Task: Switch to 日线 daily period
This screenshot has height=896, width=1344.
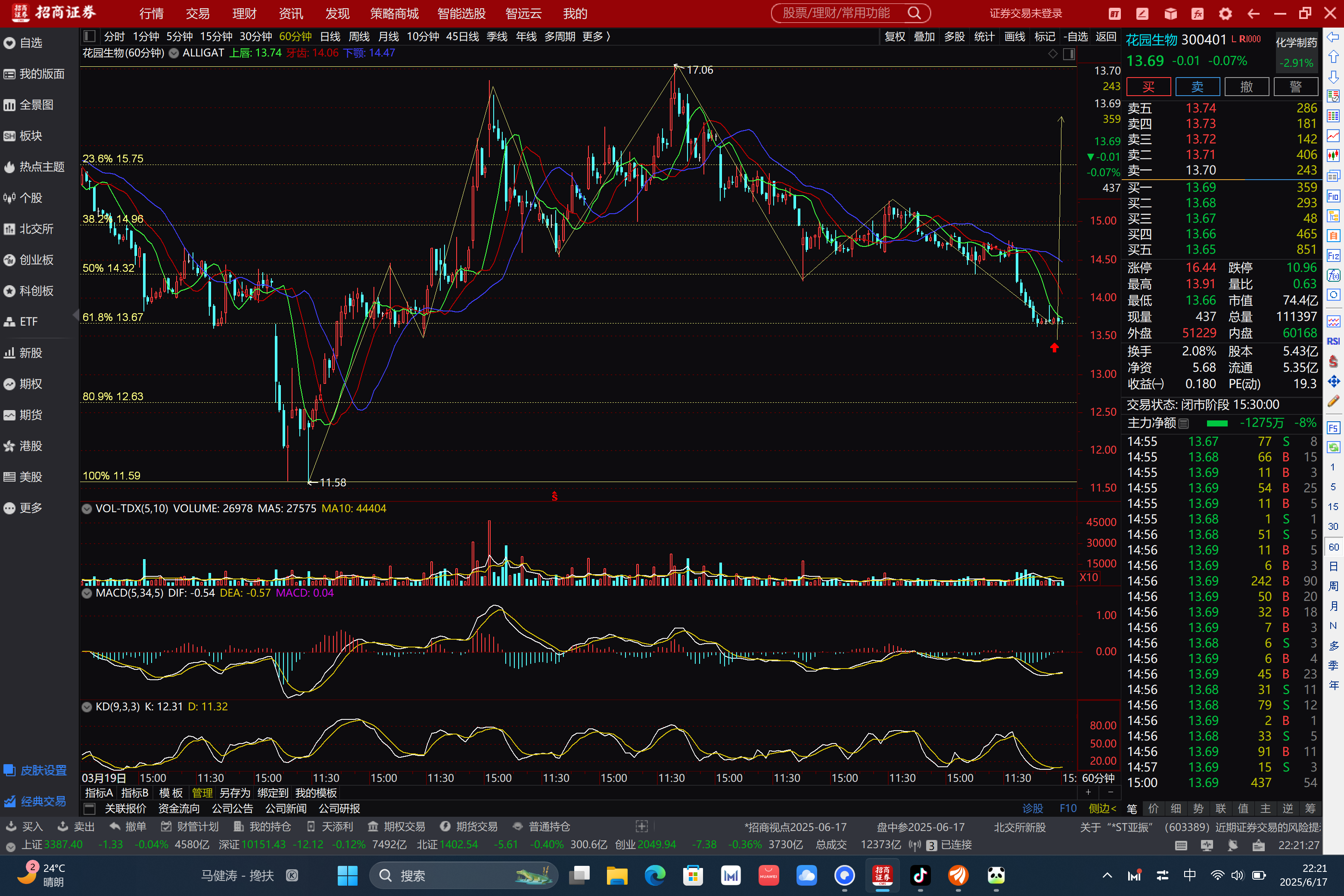Action: 330,37
